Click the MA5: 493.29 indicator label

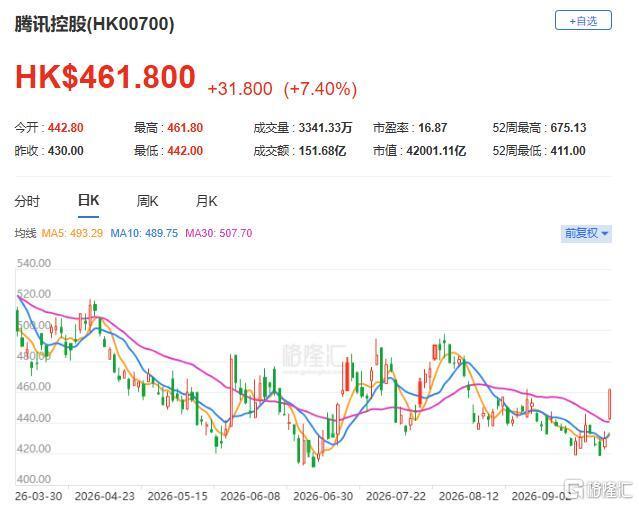72,233
